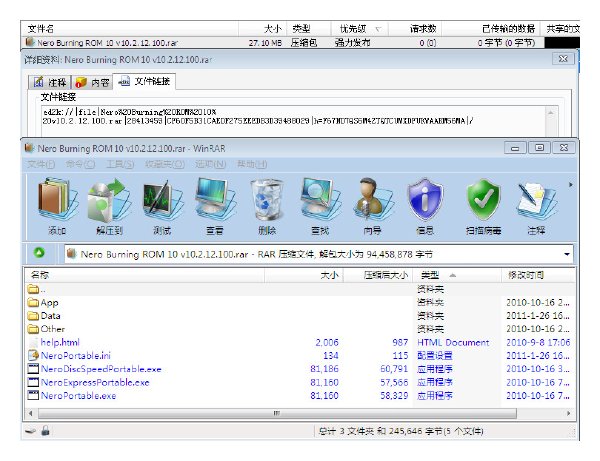The image size is (600, 461).
Task: Click the details panel scrollbar up arrow
Action: coord(551,113)
